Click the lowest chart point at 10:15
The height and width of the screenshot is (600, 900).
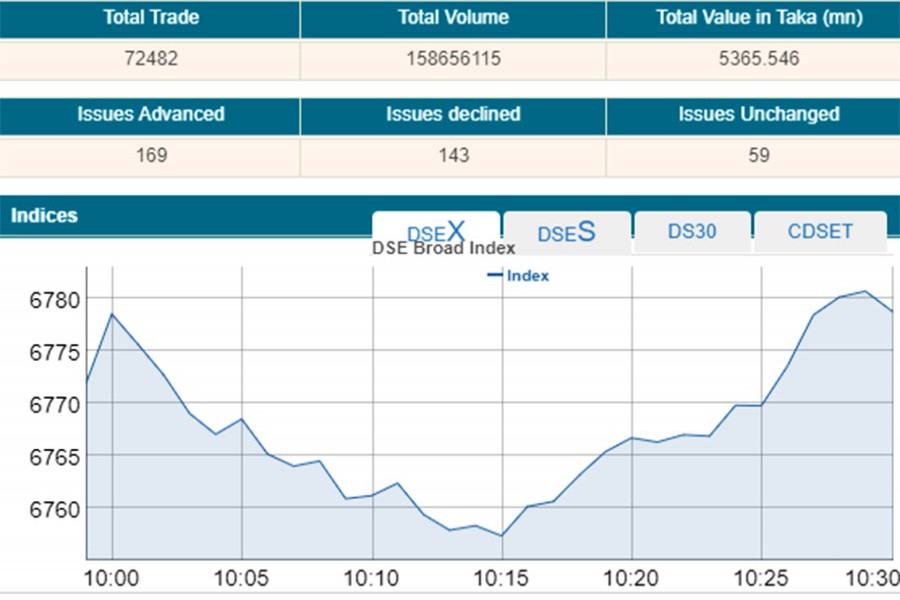[502, 536]
